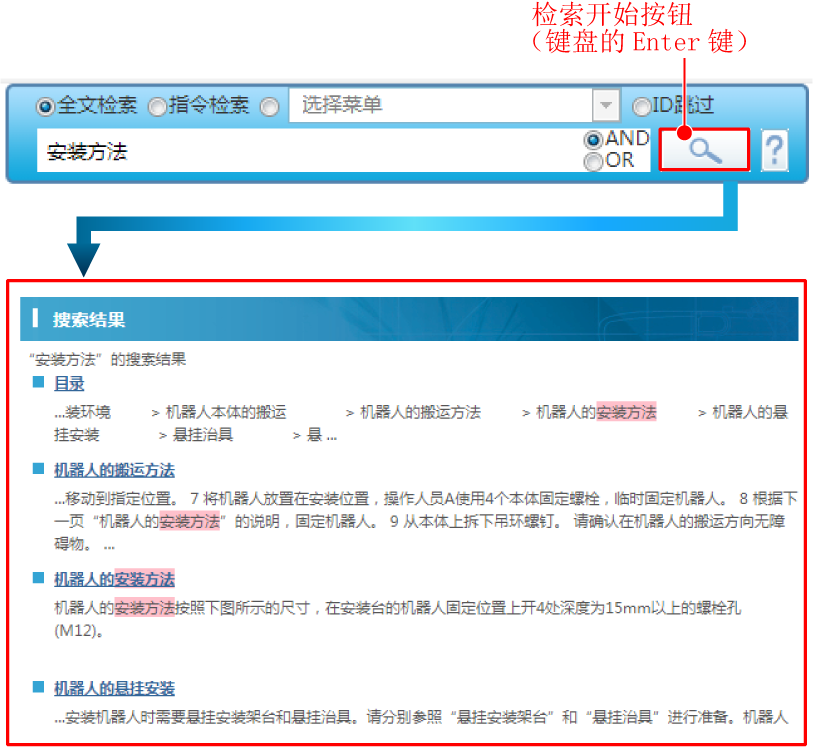Open the 机器人的悬挂安装 result link
The width and height of the screenshot is (813, 747).
point(114,688)
